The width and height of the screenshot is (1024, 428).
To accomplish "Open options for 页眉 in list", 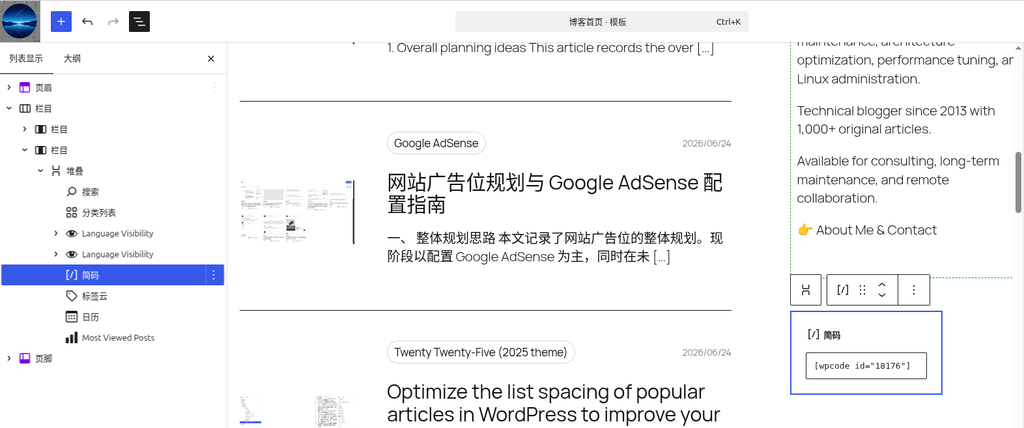I will [214, 87].
